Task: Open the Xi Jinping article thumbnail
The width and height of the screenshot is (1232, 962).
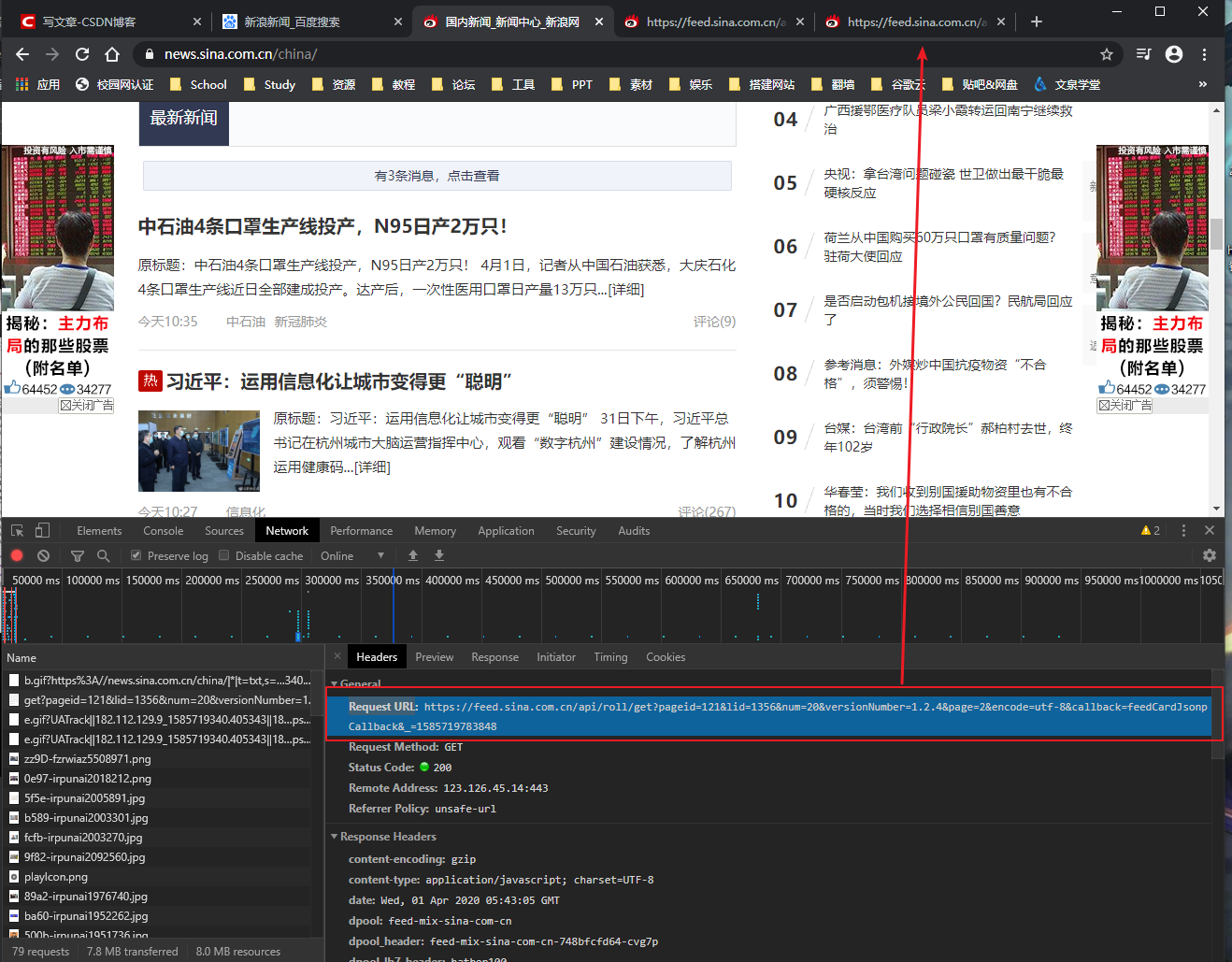Action: 199,451
